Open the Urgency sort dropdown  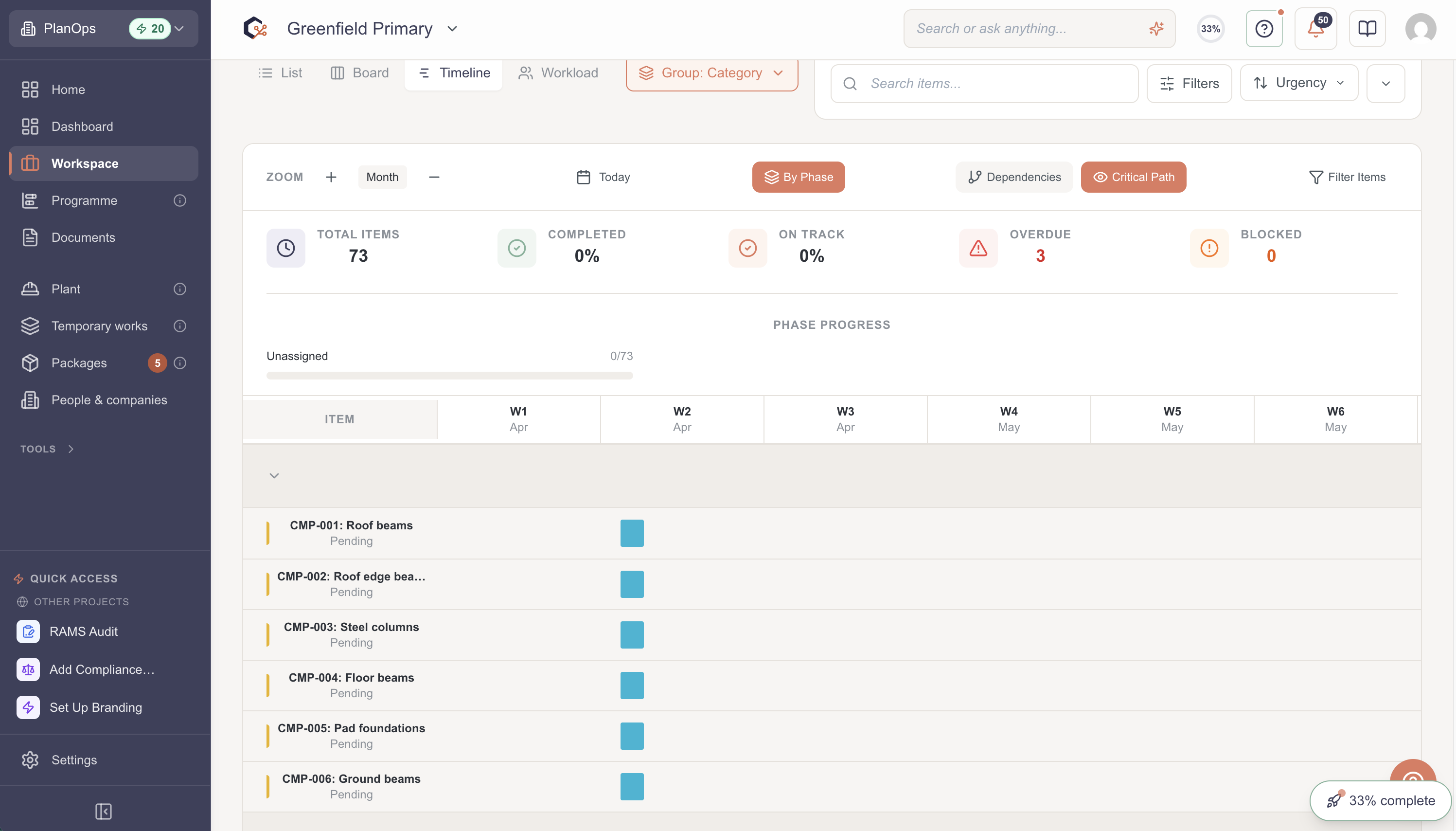pyautogui.click(x=1298, y=83)
